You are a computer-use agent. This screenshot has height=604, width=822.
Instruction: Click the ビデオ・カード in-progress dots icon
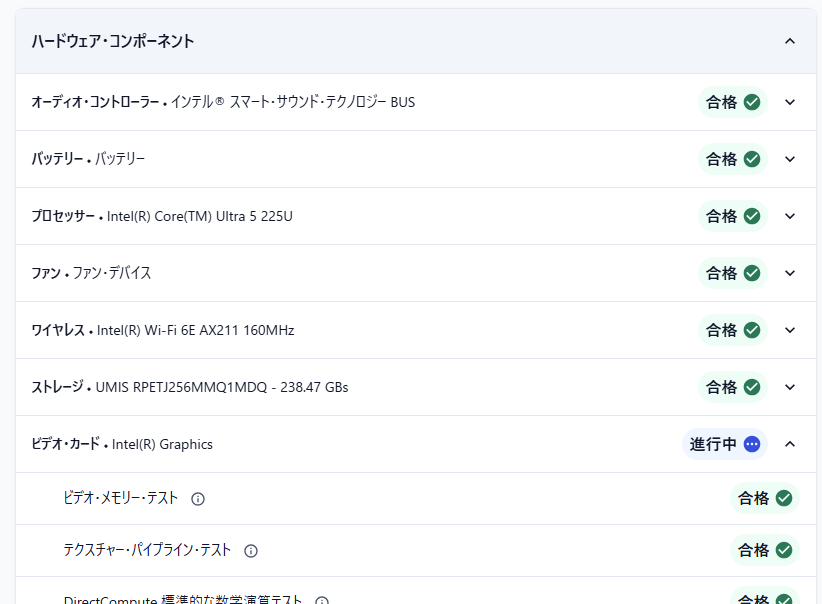click(752, 444)
